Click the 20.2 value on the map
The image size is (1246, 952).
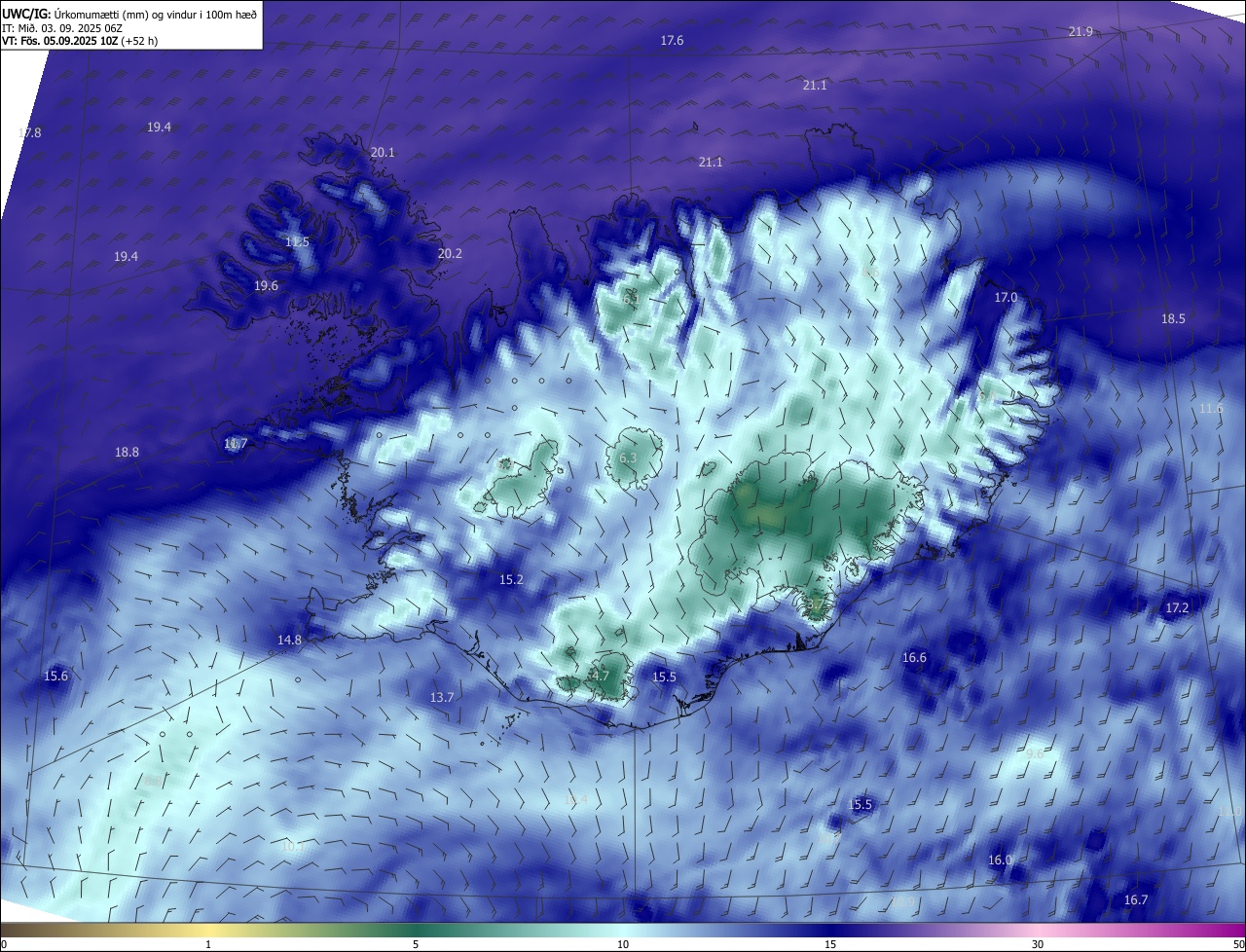click(x=450, y=254)
